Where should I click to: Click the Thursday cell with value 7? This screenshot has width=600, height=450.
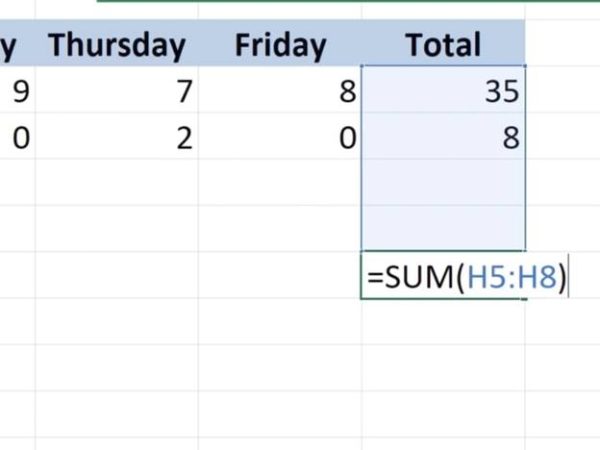tap(117, 90)
